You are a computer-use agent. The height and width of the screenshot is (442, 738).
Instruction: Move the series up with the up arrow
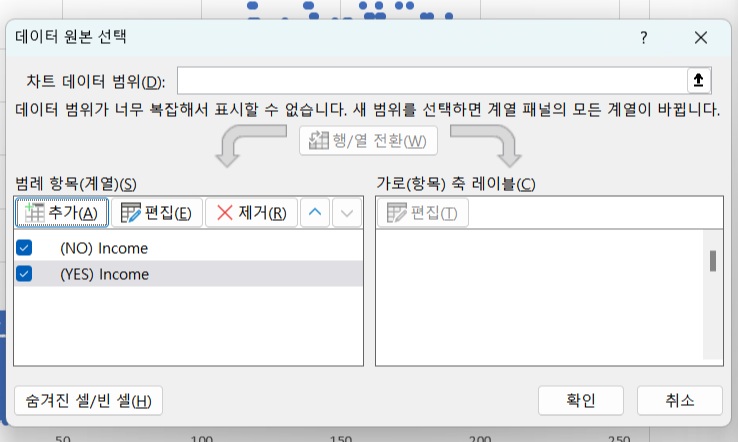[x=315, y=213]
